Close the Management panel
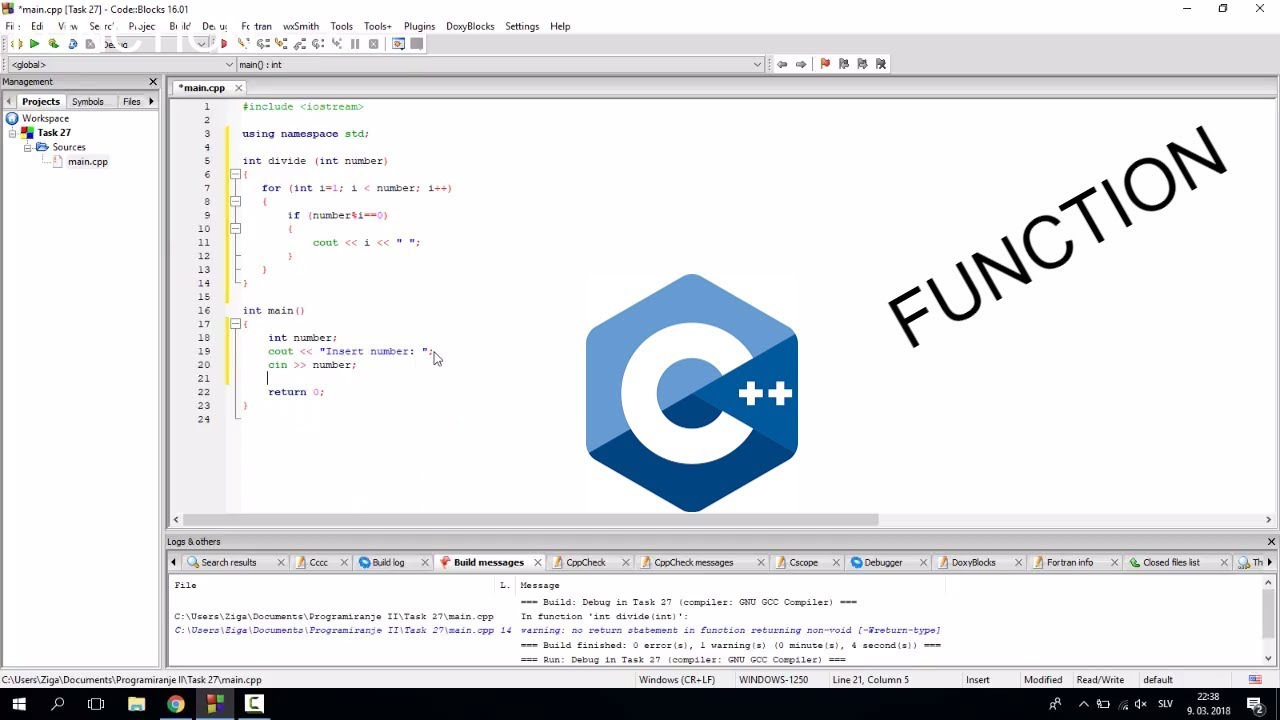The image size is (1280, 720). [x=153, y=82]
